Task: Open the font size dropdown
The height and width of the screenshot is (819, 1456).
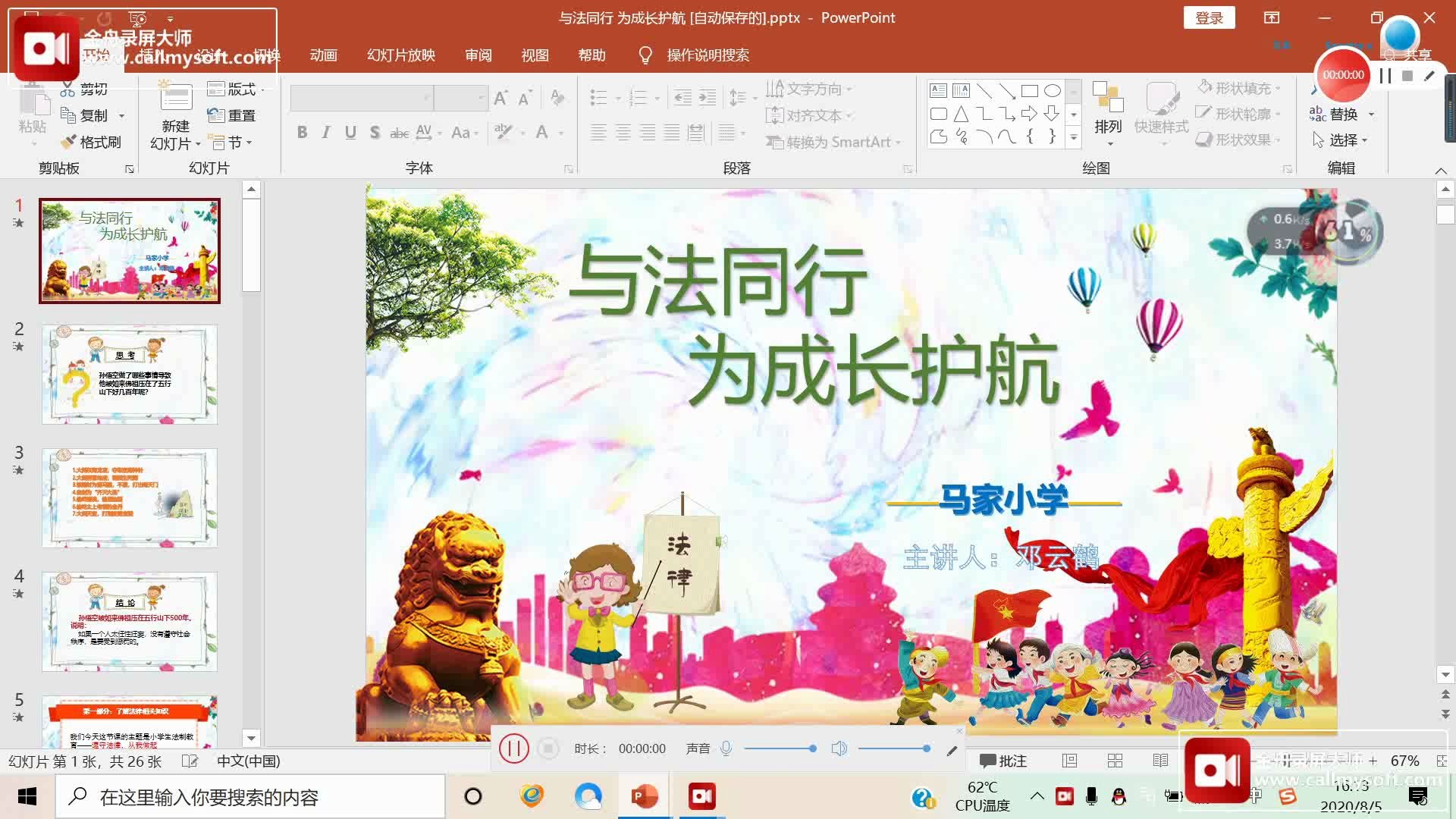Action: (481, 98)
